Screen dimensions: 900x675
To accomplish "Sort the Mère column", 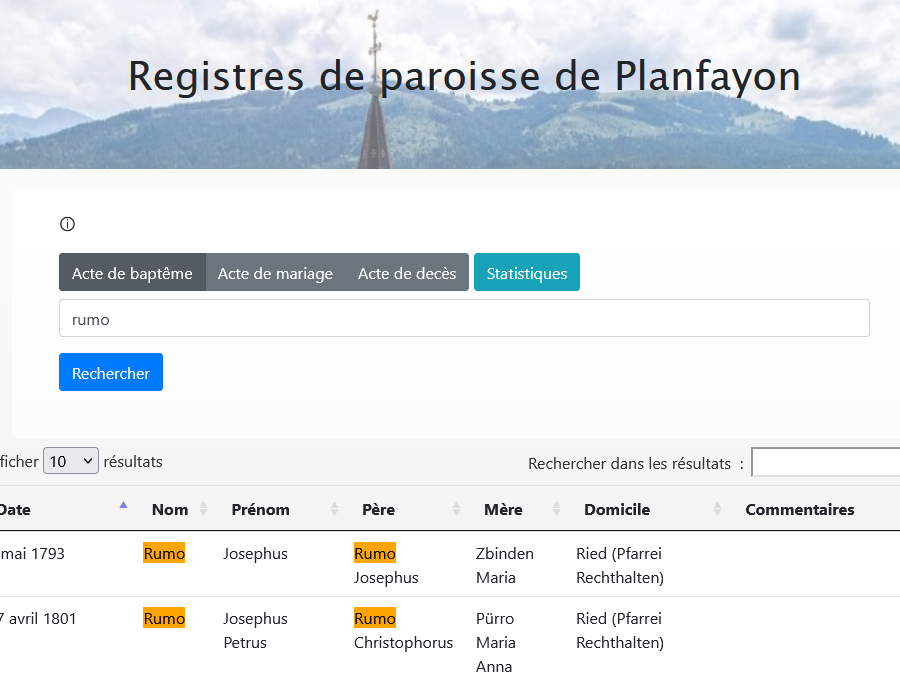I will tap(556, 509).
